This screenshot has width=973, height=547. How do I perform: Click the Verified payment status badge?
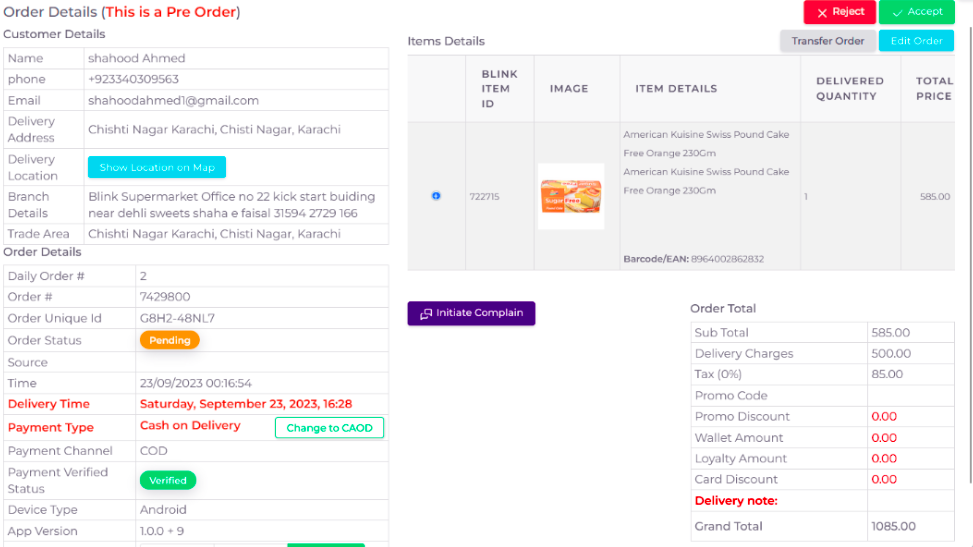[x=167, y=480]
